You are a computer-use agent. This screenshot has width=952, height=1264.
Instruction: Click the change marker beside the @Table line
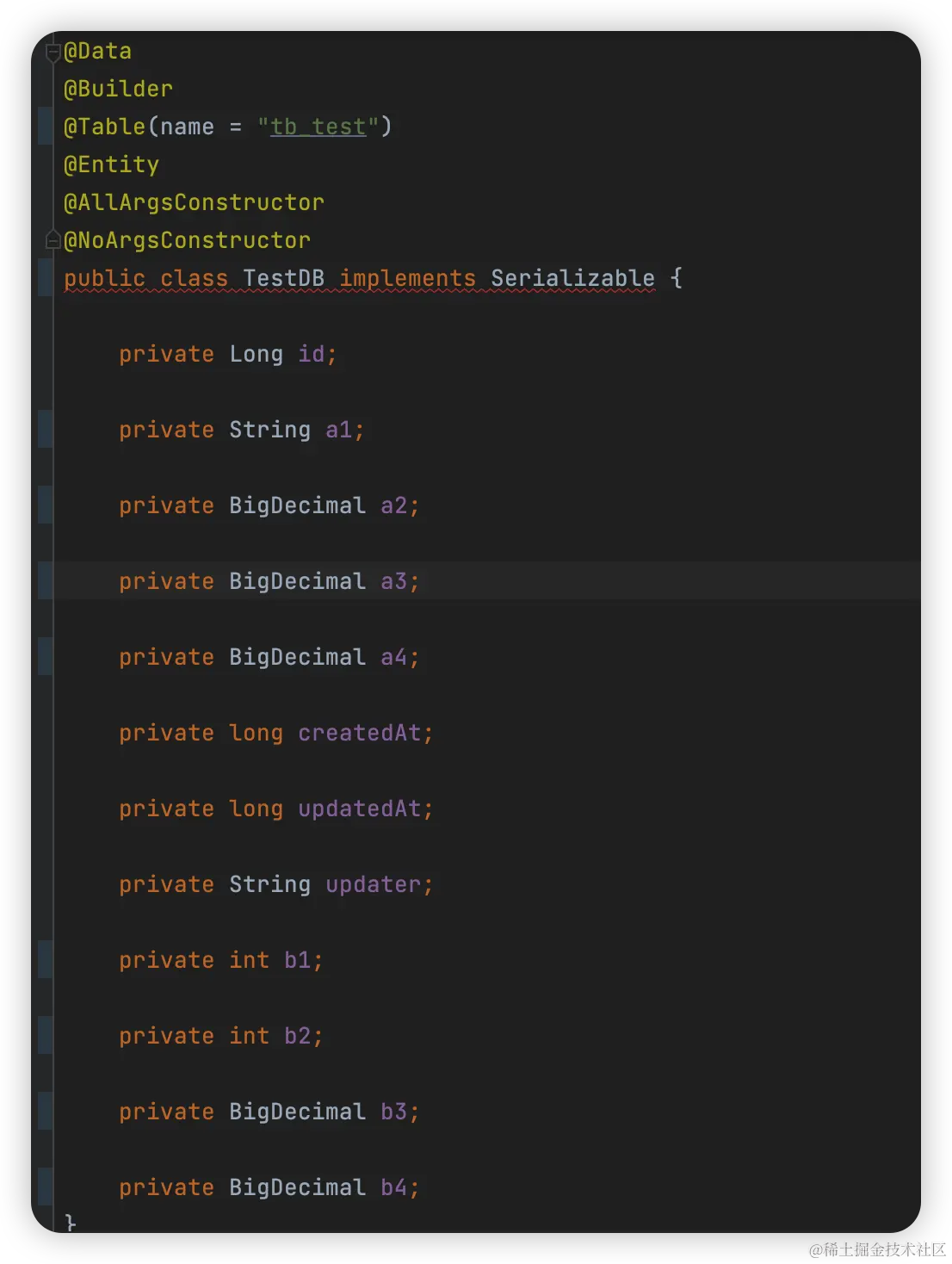tap(46, 127)
